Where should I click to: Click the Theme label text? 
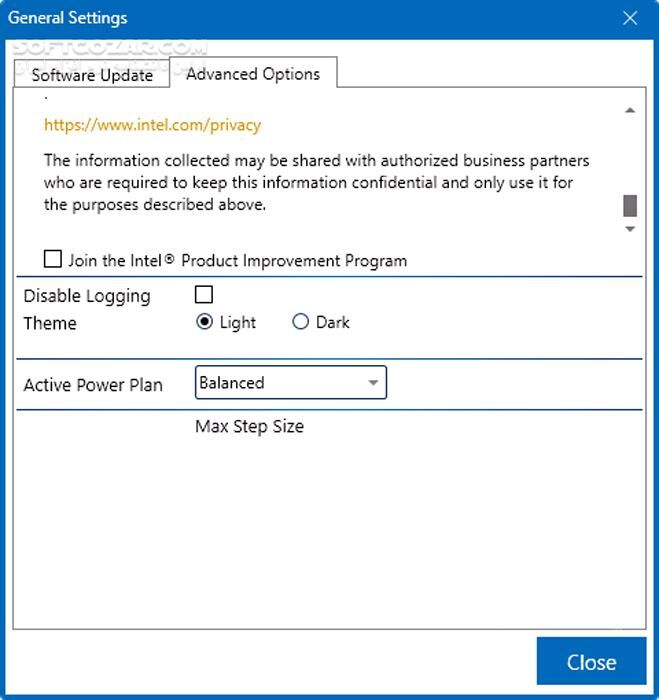[x=50, y=323]
